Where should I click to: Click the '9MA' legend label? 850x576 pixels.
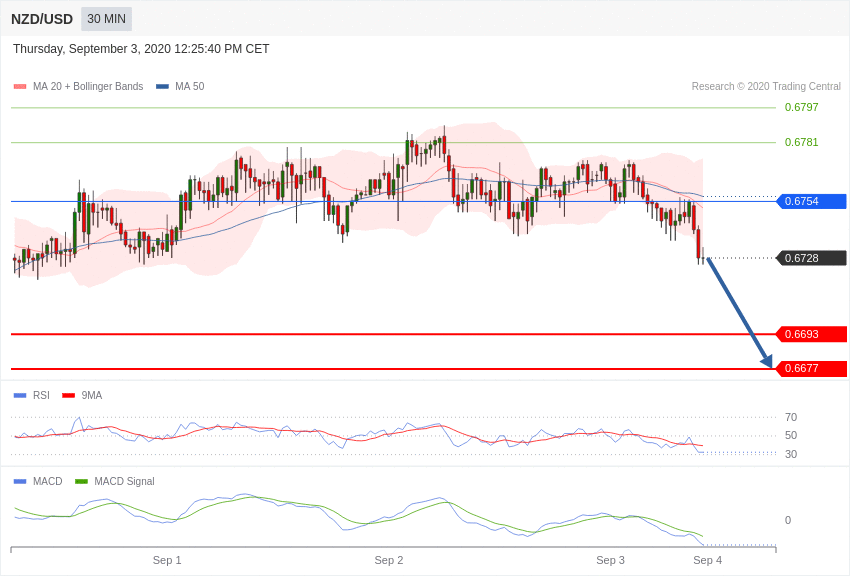(92, 396)
